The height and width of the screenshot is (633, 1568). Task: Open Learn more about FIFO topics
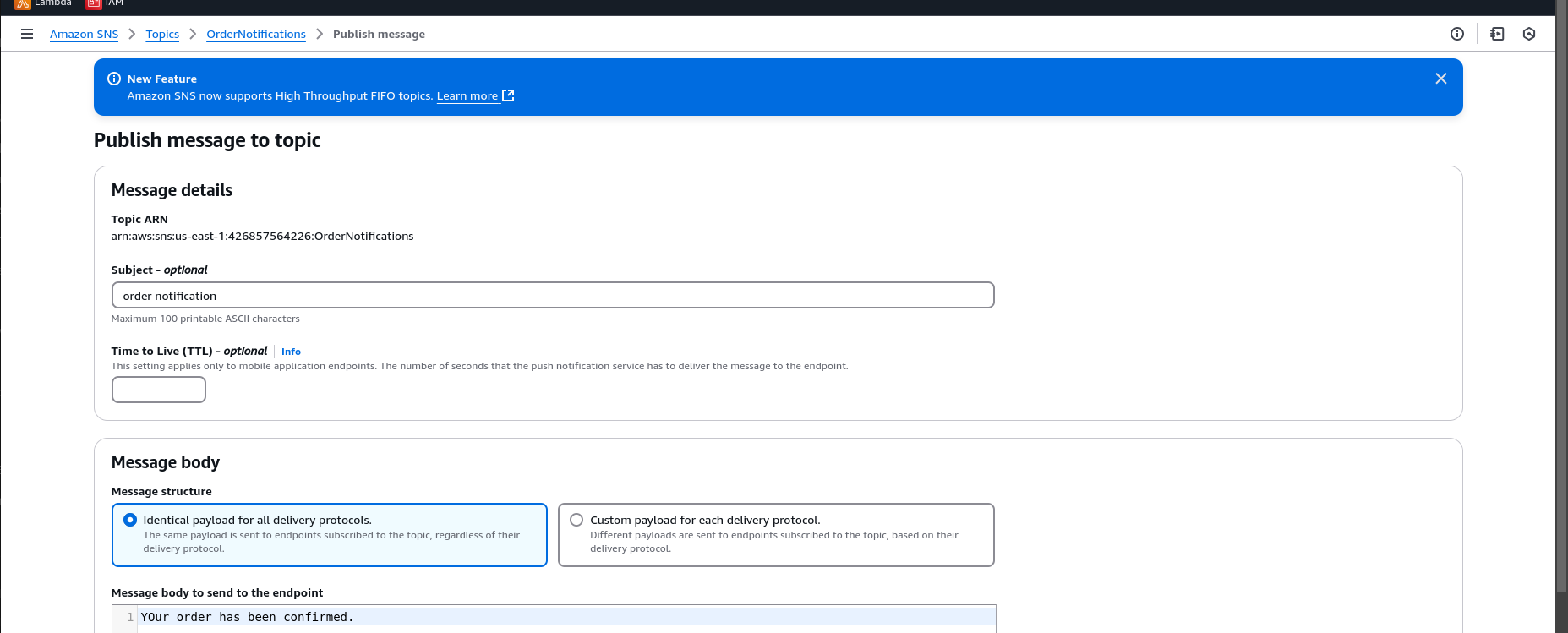[467, 95]
